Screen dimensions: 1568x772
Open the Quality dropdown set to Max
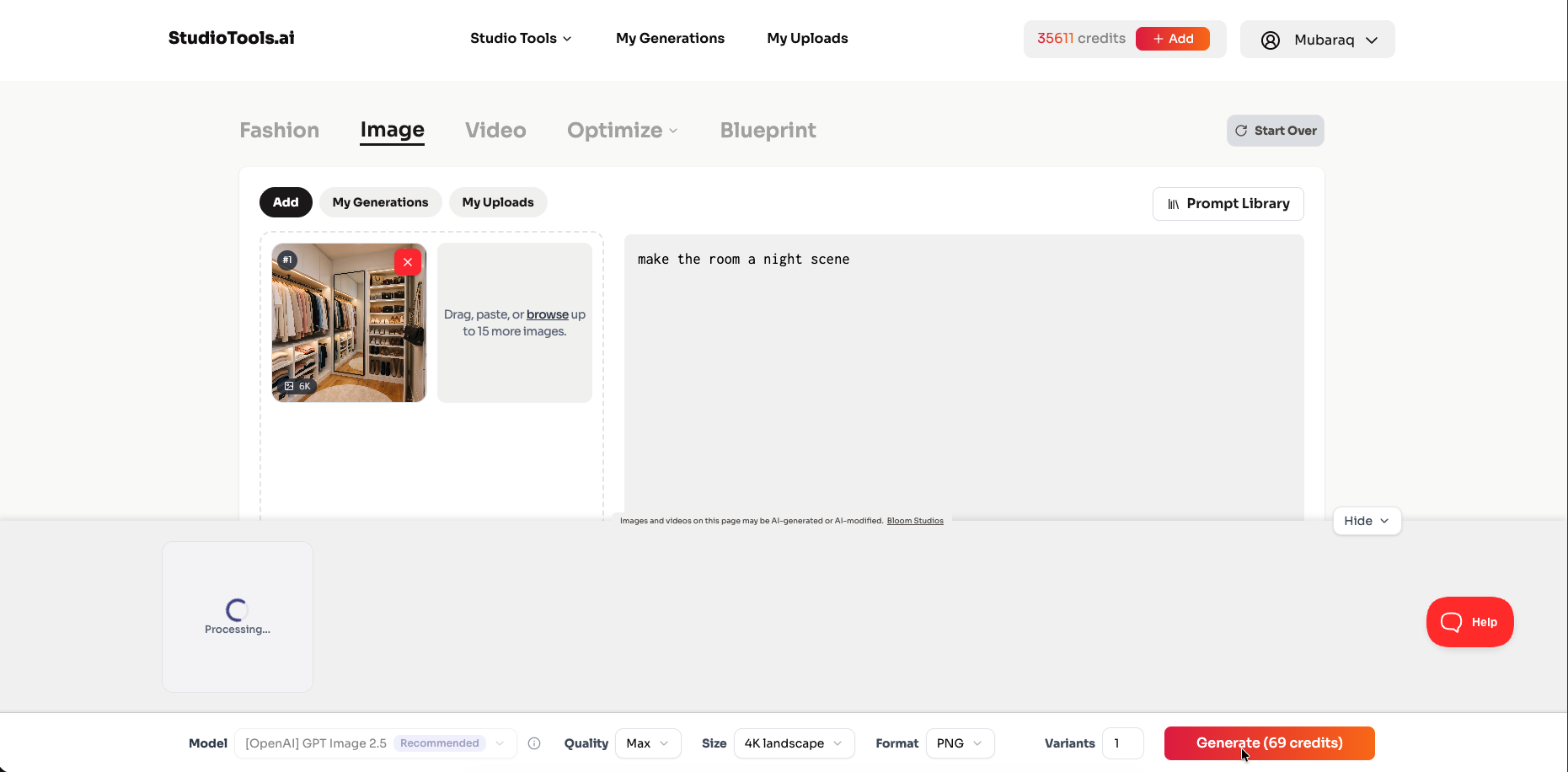(x=648, y=743)
